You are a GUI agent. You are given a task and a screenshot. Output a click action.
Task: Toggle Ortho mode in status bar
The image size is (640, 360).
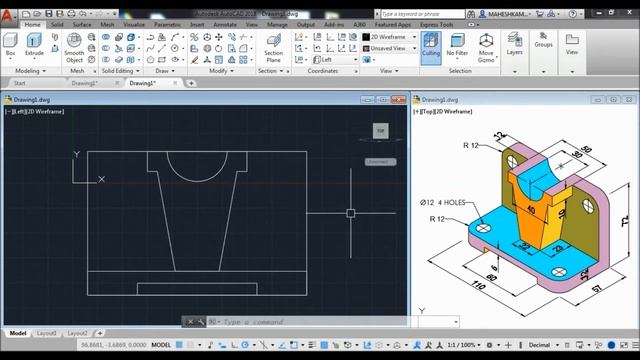point(234,345)
